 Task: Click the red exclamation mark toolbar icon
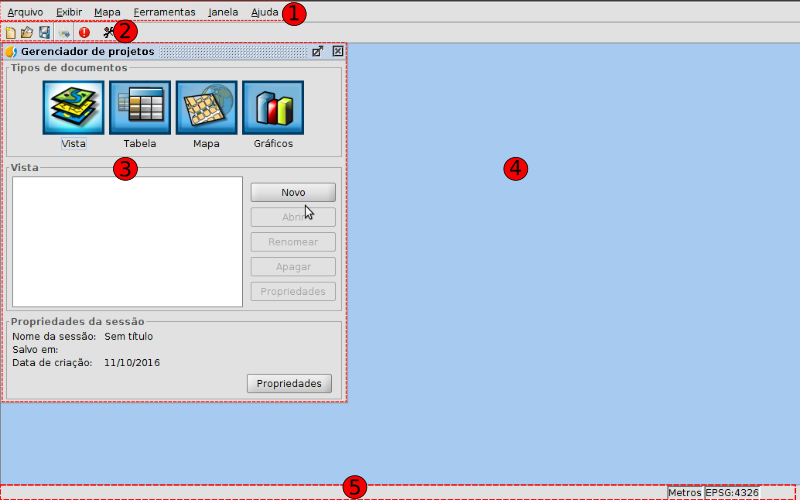[x=84, y=32]
